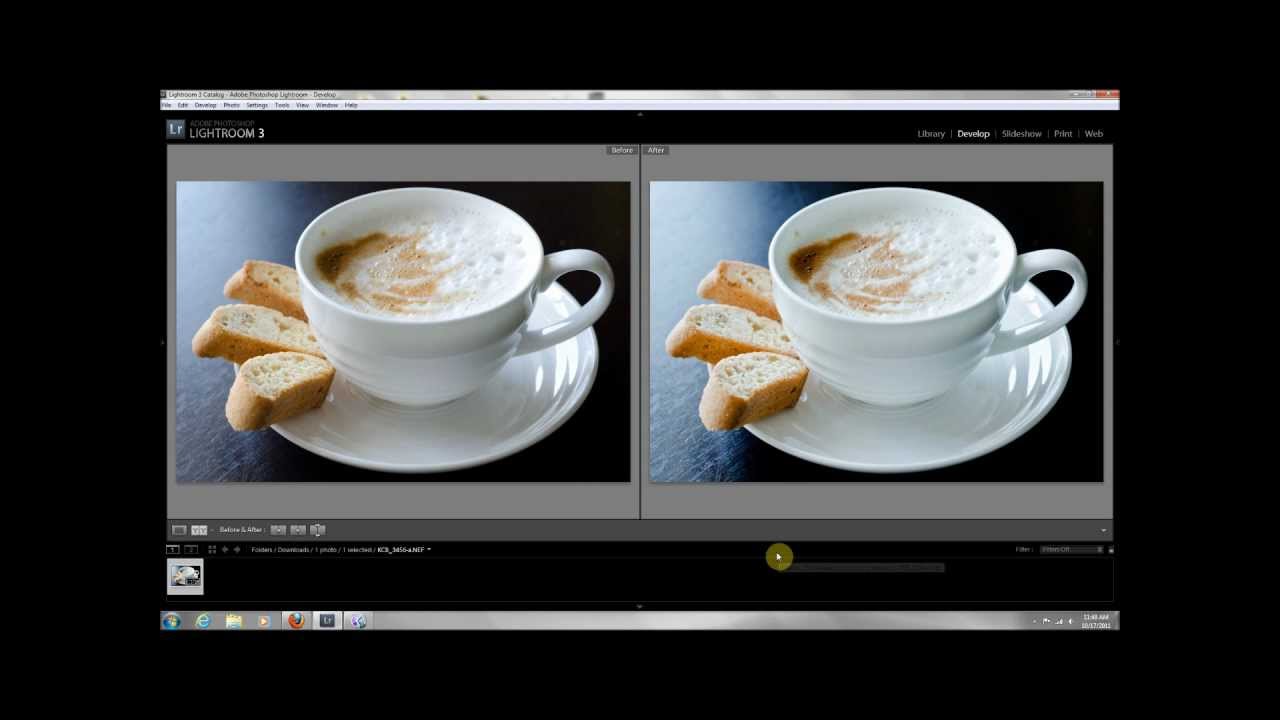The width and height of the screenshot is (1280, 720).
Task: Open Filters Off dropdown in filmstrip
Action: tap(1071, 549)
